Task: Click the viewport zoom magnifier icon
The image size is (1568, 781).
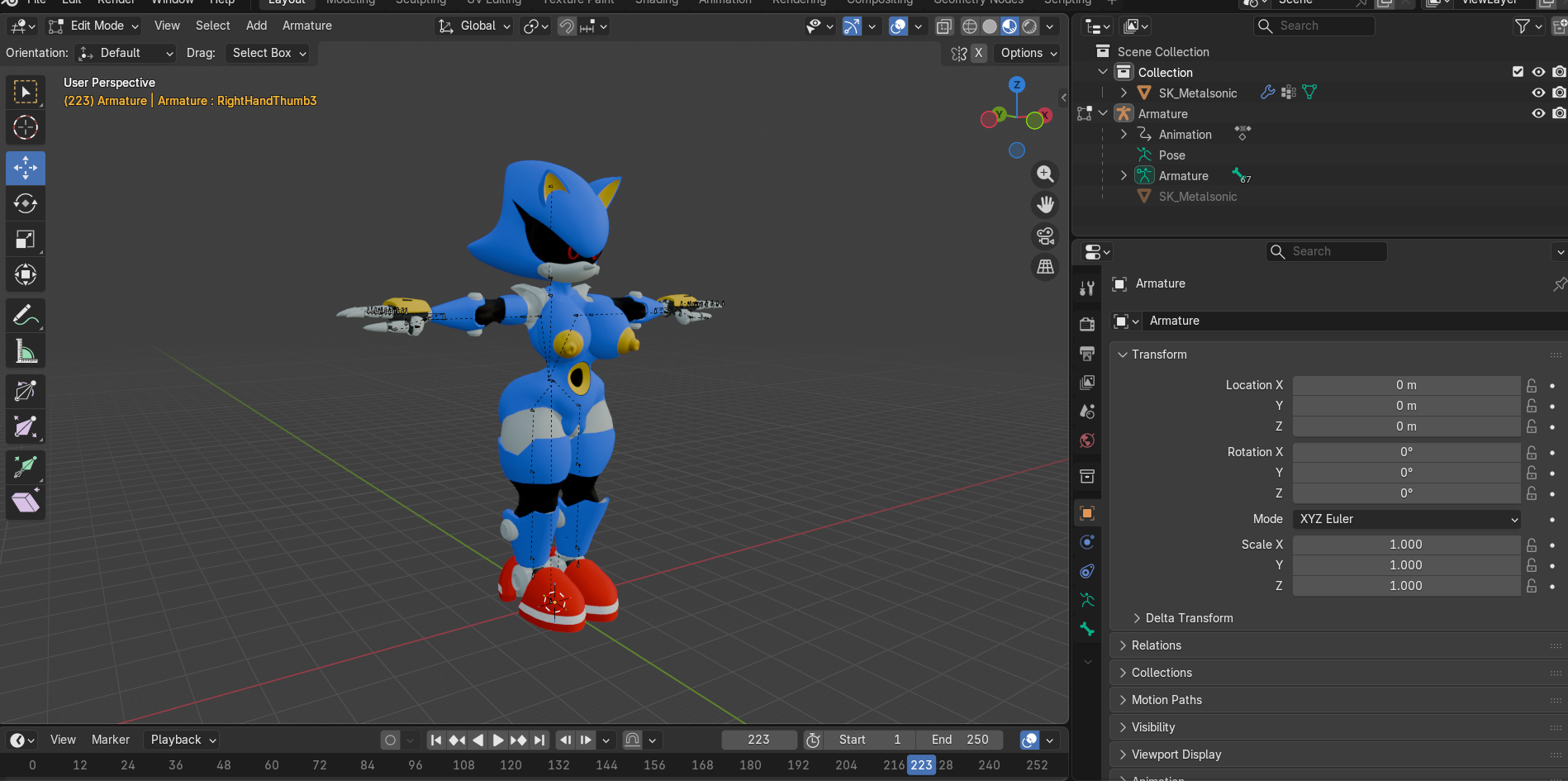Action: [x=1045, y=174]
